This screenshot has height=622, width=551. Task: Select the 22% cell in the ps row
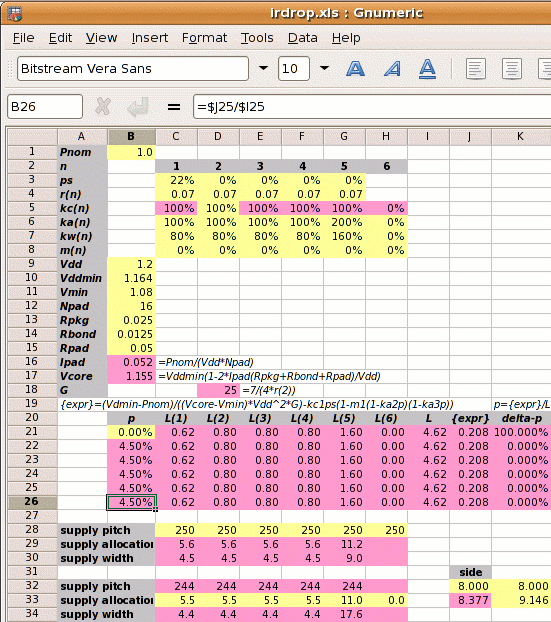point(177,180)
